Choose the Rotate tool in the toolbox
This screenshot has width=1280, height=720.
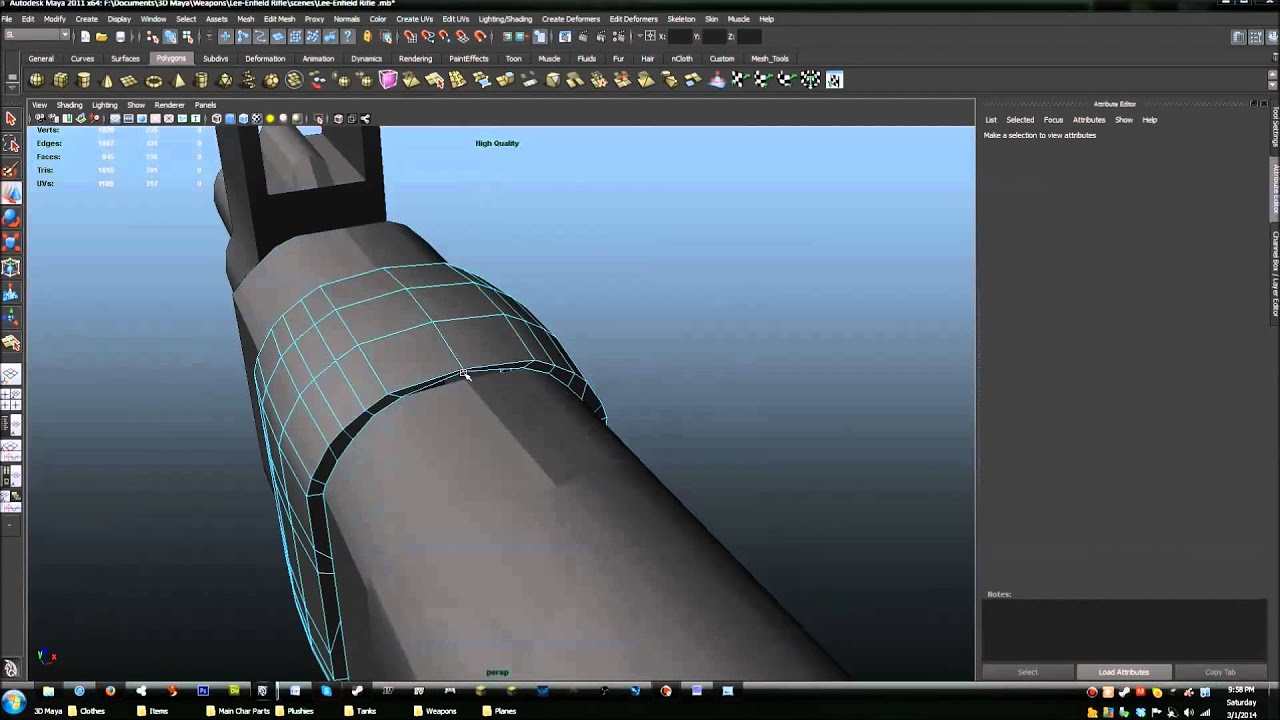point(11,218)
